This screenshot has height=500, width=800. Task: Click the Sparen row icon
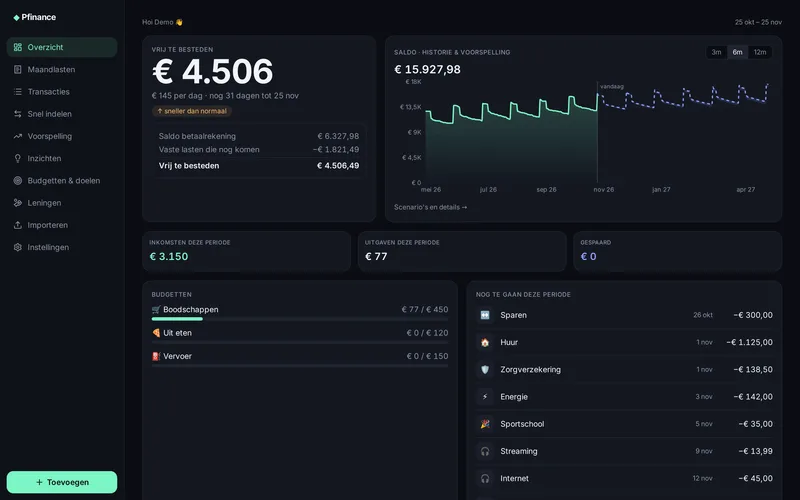click(x=485, y=315)
